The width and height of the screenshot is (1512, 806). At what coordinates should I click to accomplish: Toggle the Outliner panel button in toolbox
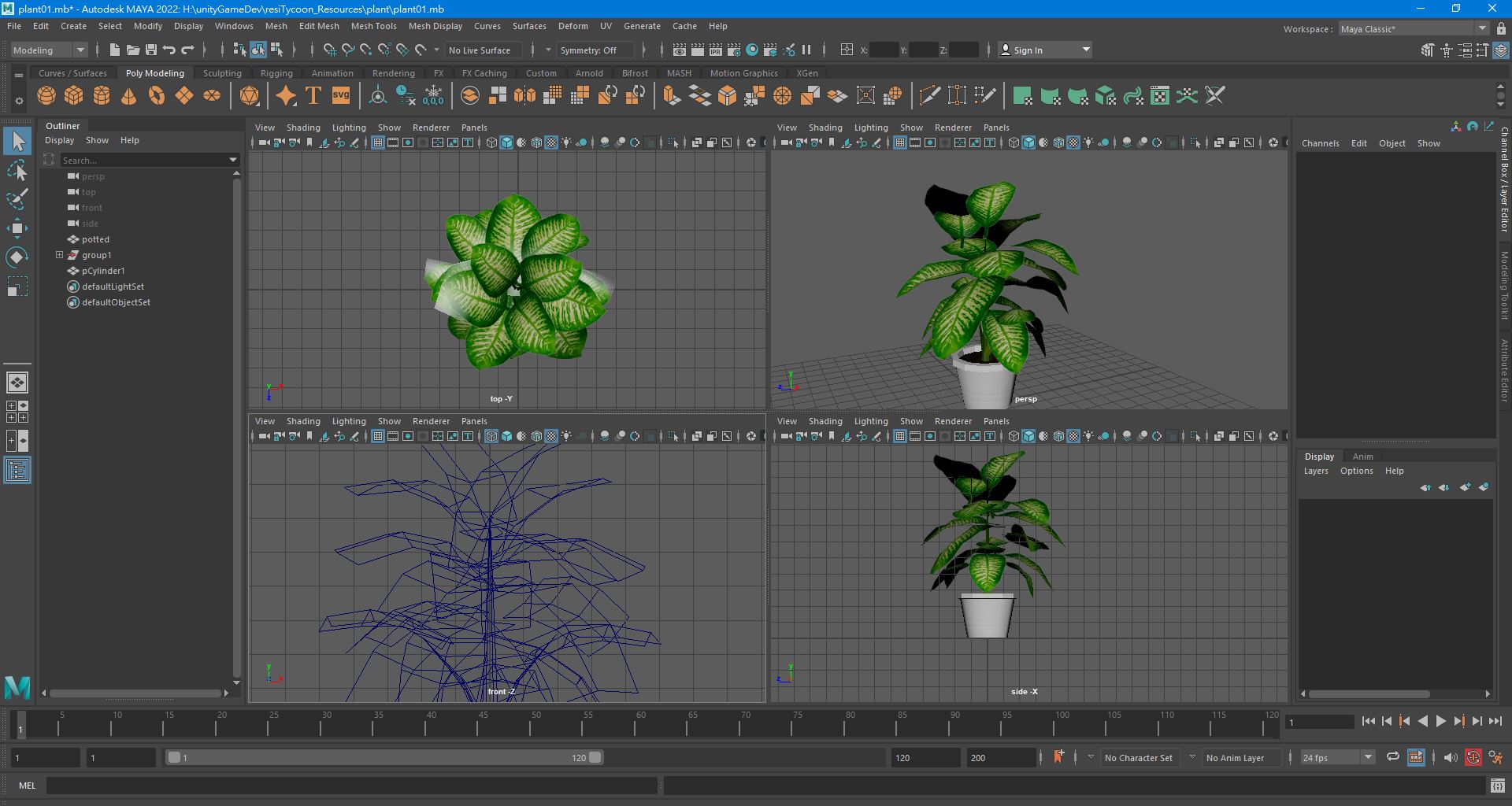[17, 471]
